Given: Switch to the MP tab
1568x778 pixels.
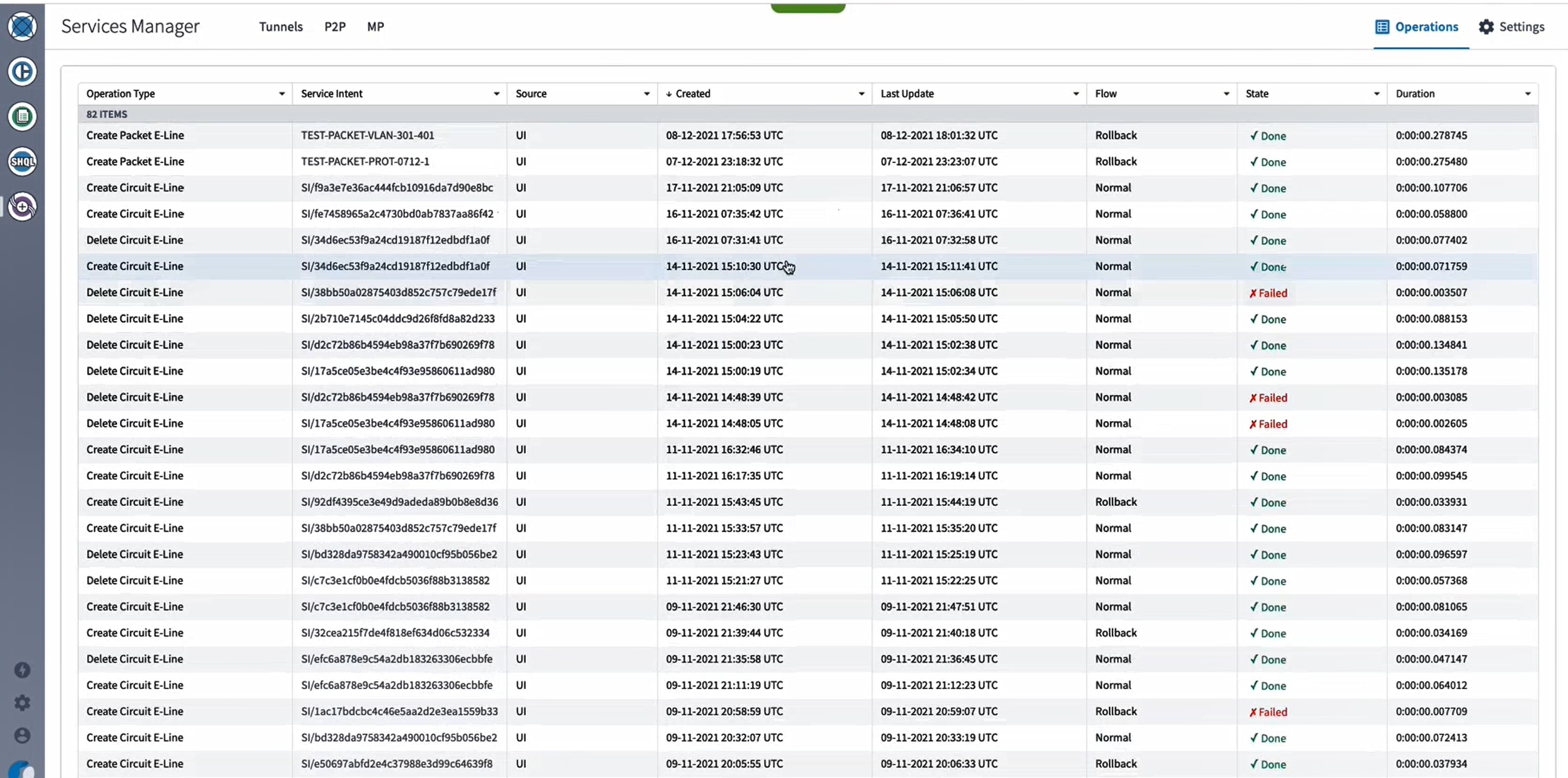Looking at the screenshot, I should coord(375,27).
